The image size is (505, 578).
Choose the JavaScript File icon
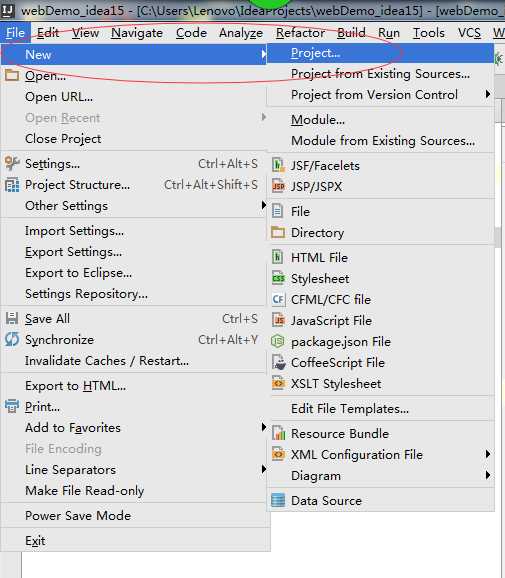278,320
